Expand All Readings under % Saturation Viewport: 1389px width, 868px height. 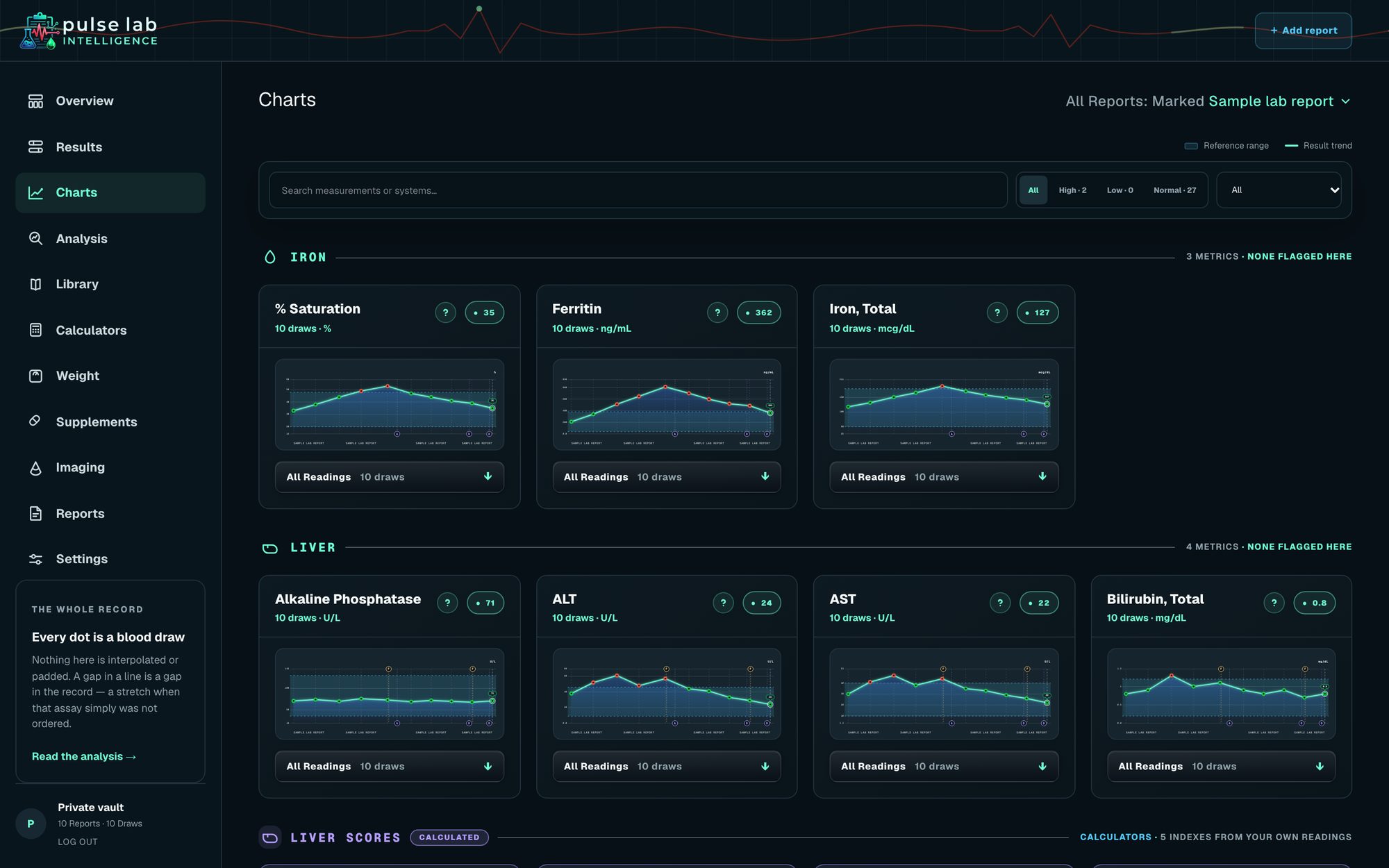coord(390,477)
